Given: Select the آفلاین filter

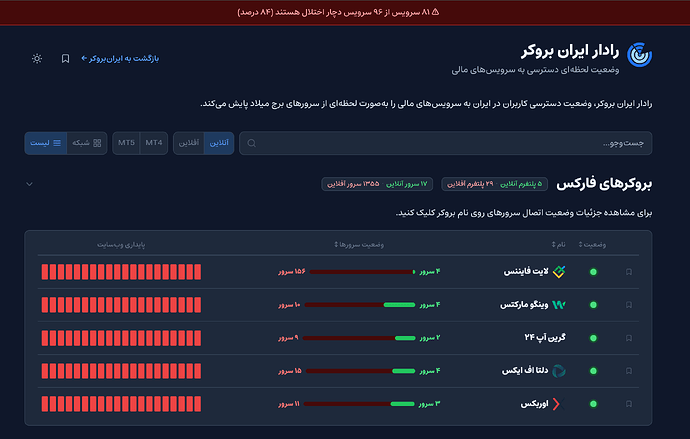Looking at the screenshot, I should point(189,143).
